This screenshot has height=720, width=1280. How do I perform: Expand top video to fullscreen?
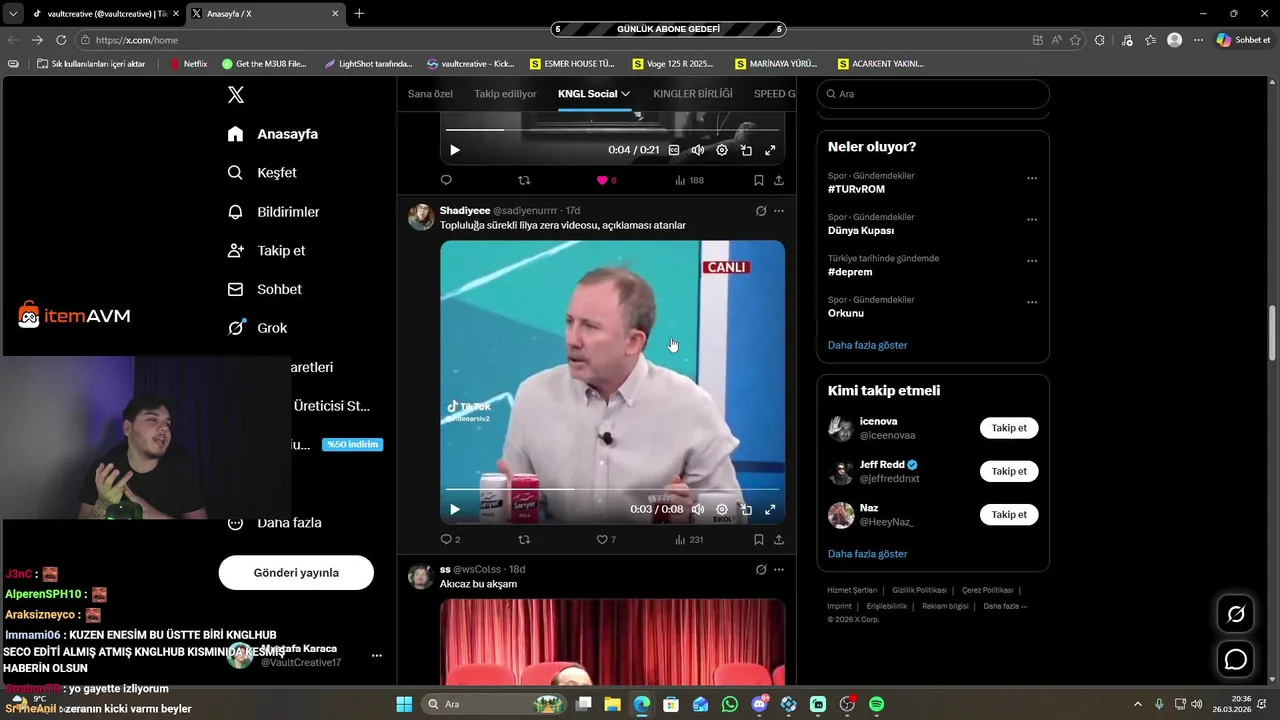tap(770, 150)
